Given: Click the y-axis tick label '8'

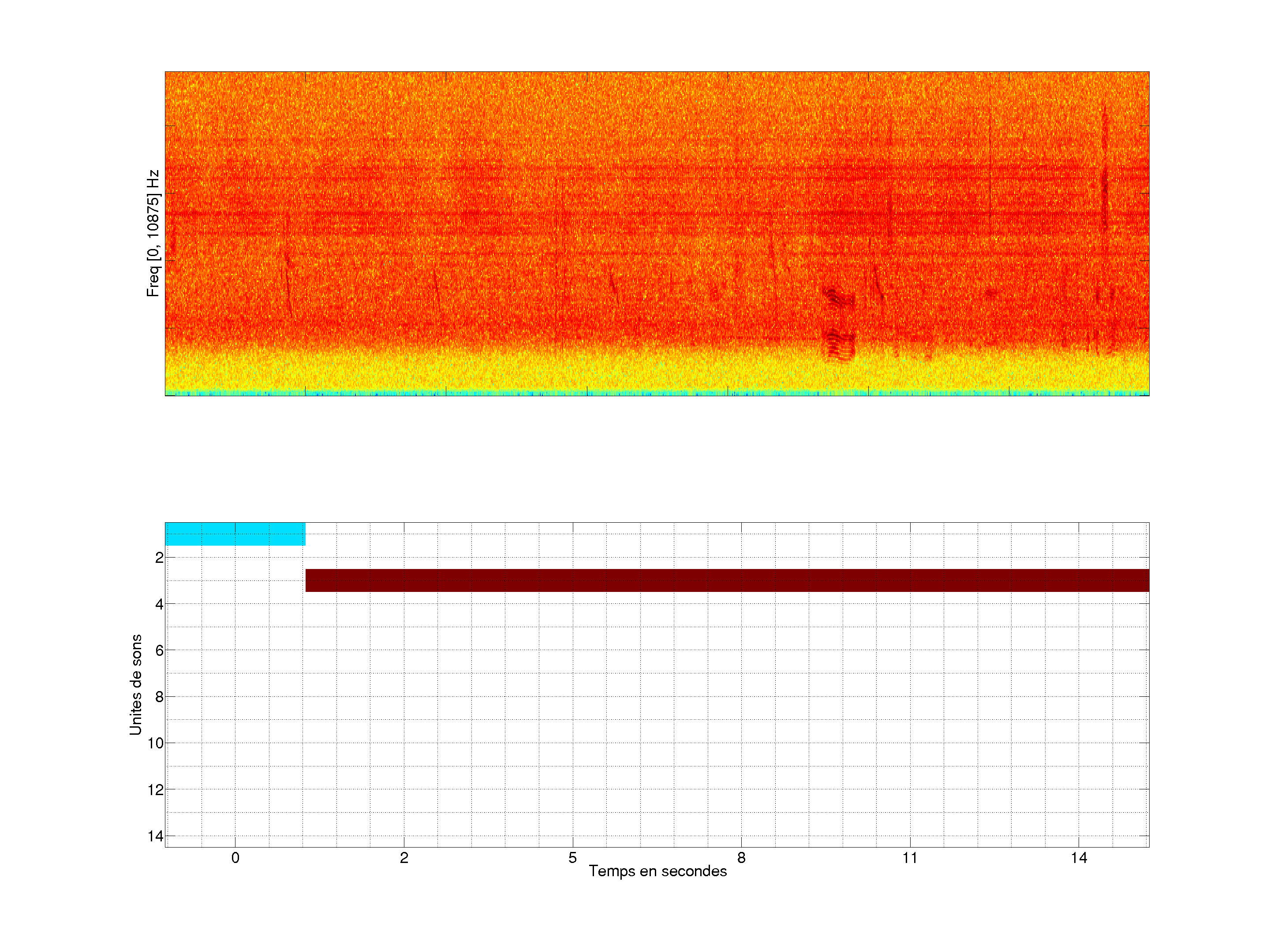Looking at the screenshot, I should (159, 697).
